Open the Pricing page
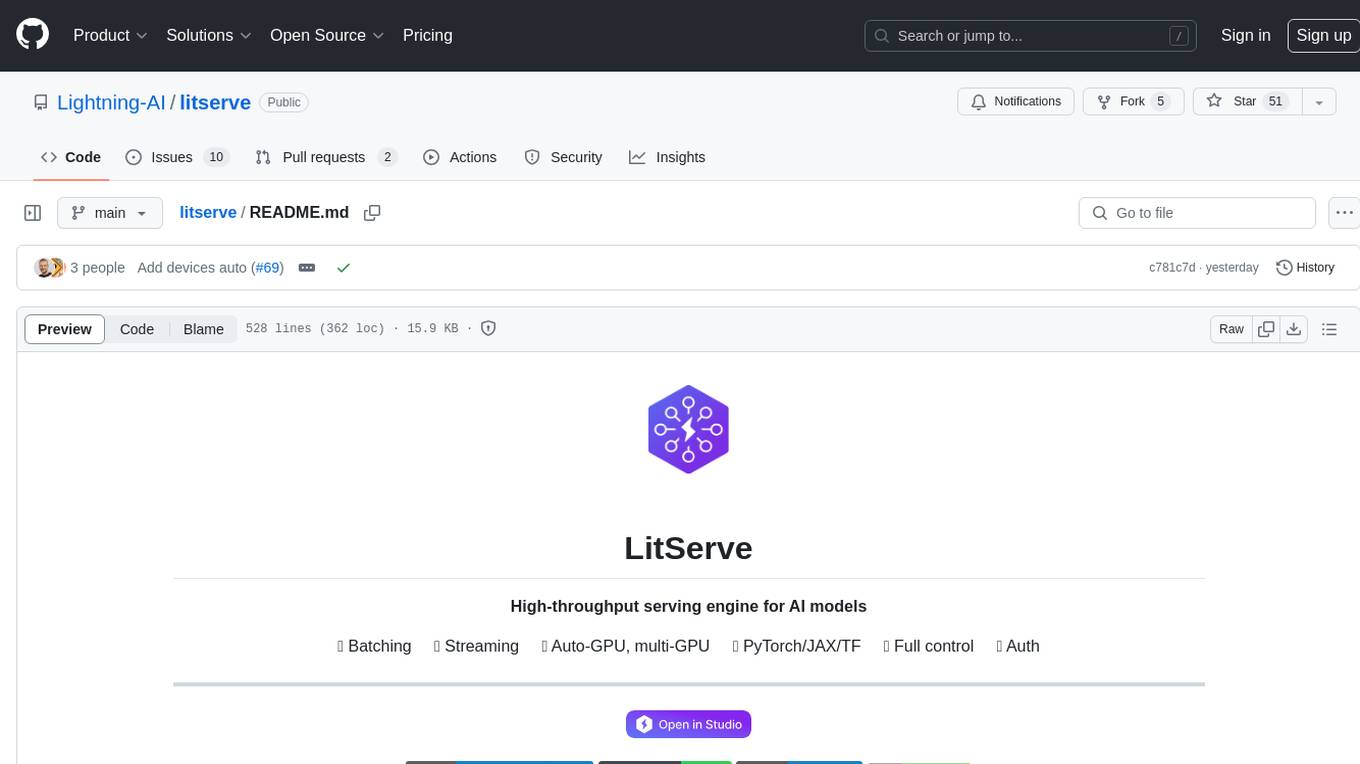This screenshot has height=764, width=1360. (427, 35)
